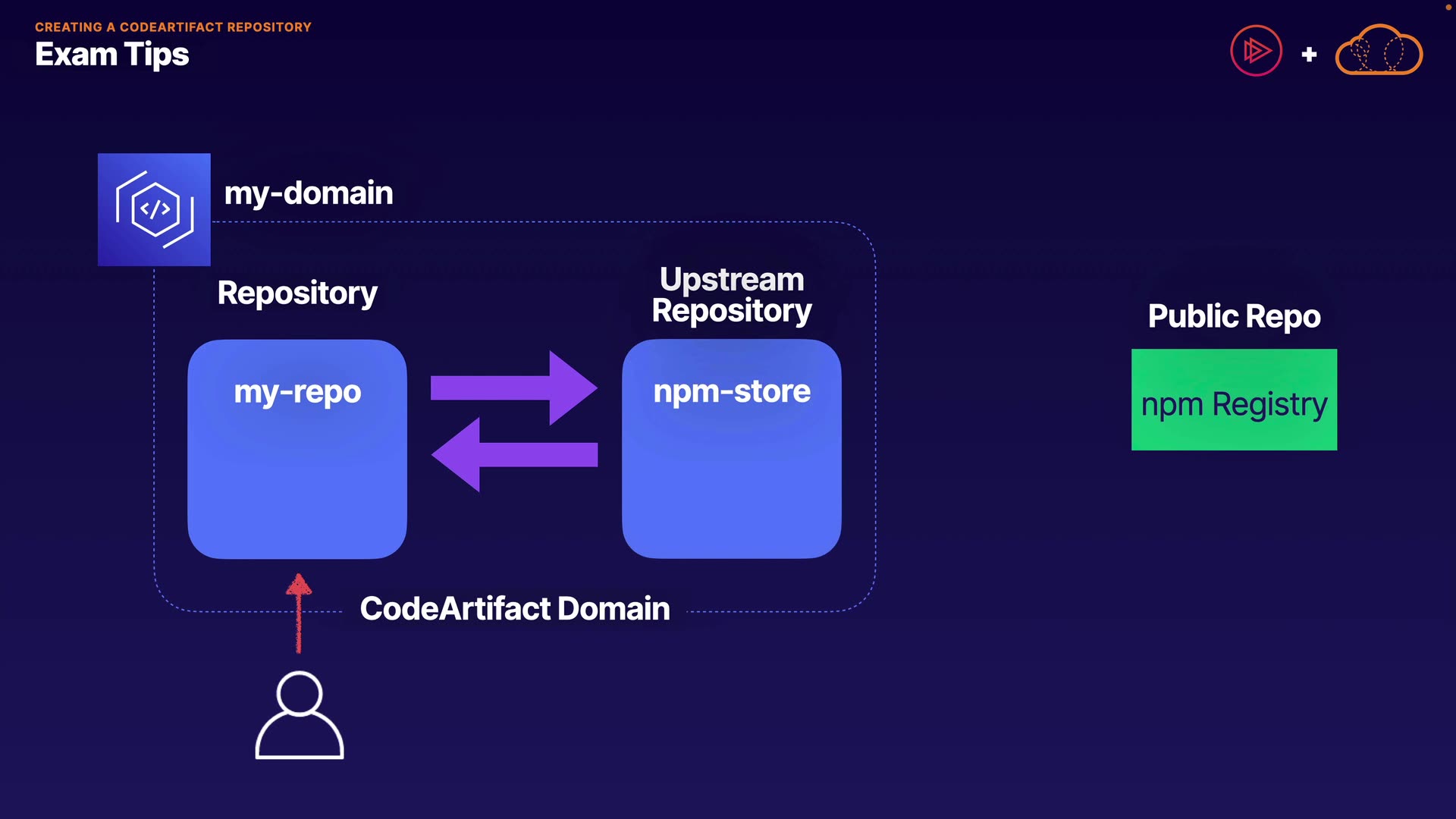
Task: Click the plus sign between logos
Action: pyautogui.click(x=1309, y=55)
